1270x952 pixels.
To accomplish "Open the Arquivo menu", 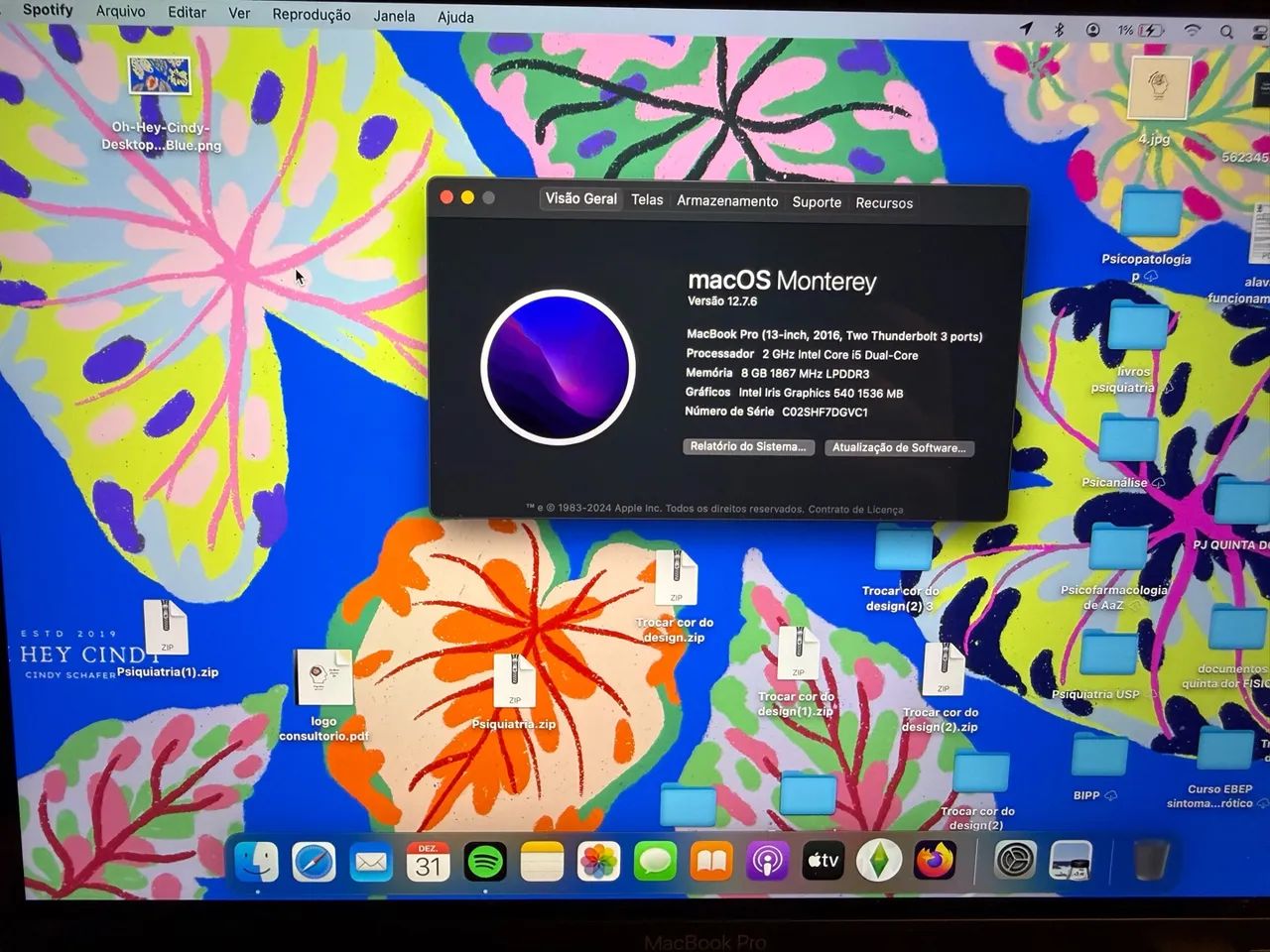I will pos(120,12).
